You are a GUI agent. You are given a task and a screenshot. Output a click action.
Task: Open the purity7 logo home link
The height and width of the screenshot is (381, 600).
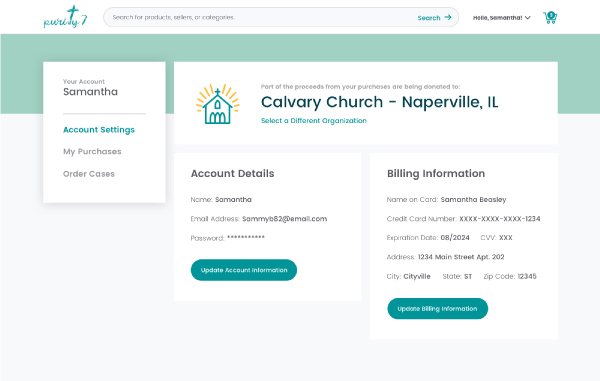pyautogui.click(x=65, y=17)
